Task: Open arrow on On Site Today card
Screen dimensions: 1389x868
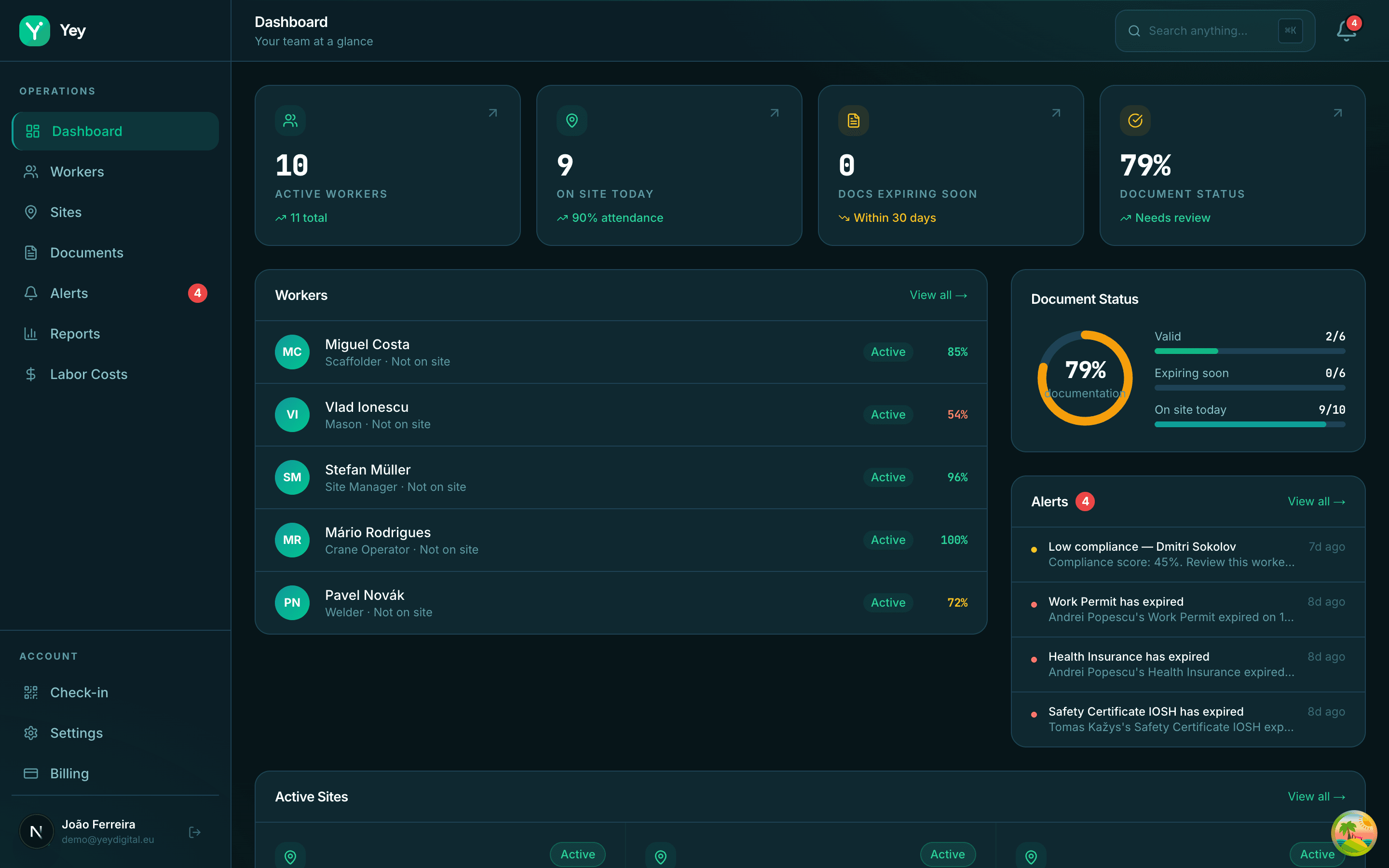Action: (774, 113)
